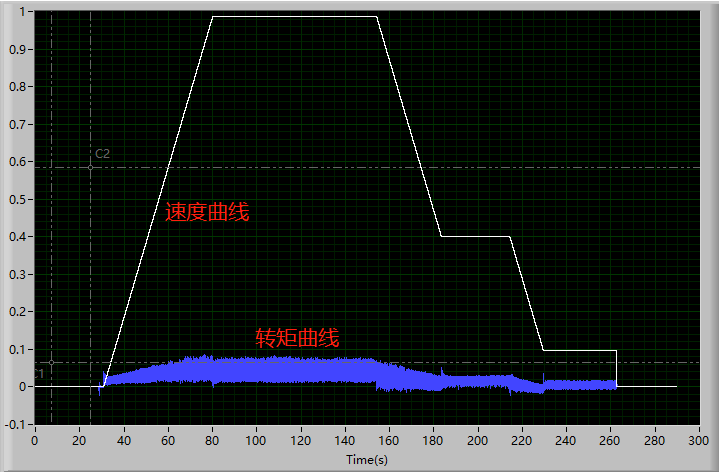Click the speed curve's 0.4 plateau segment
The height and width of the screenshot is (472, 719).
tap(476, 237)
